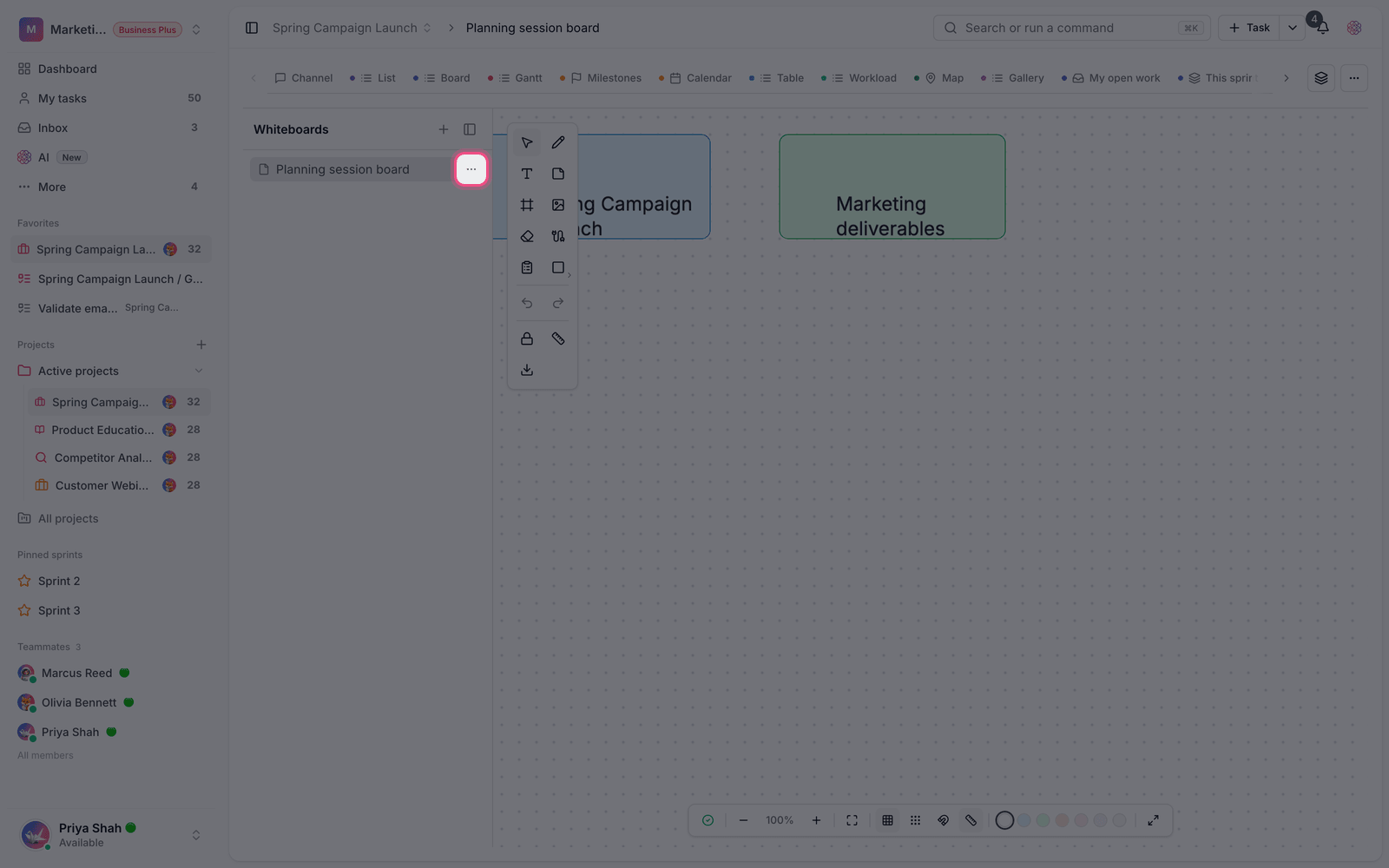
Task: Select the connector line tool
Action: pyautogui.click(x=558, y=236)
